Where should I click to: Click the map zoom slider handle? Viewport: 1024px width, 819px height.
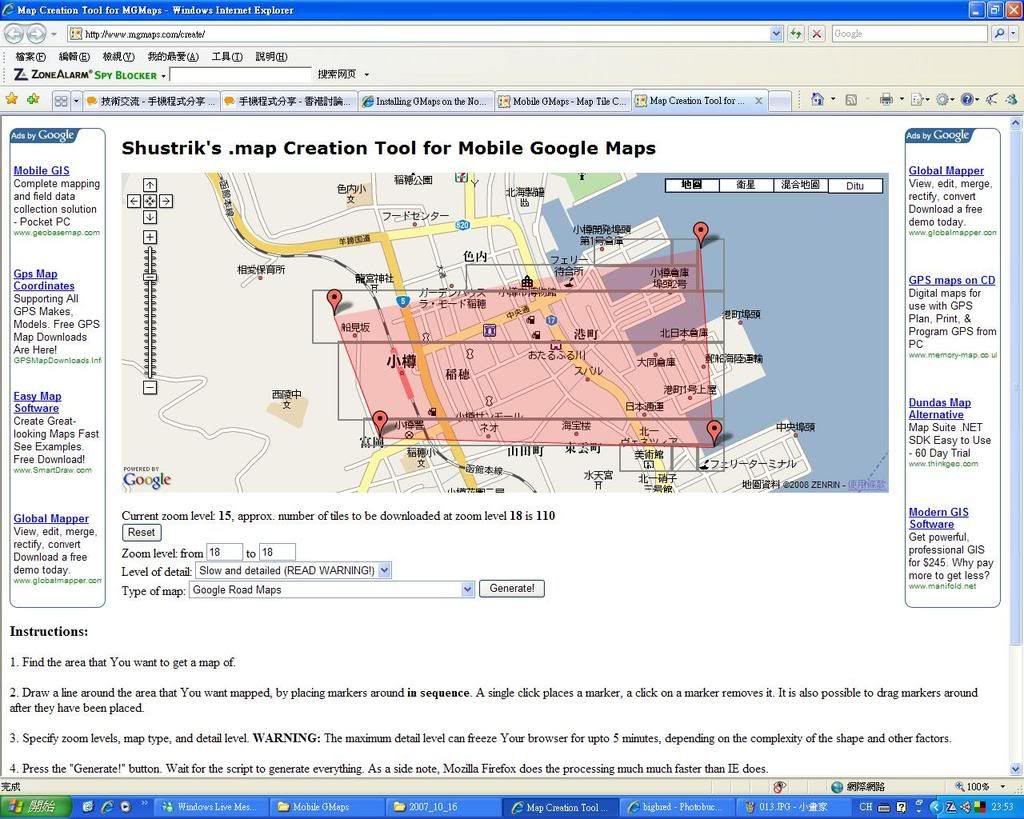(150, 277)
